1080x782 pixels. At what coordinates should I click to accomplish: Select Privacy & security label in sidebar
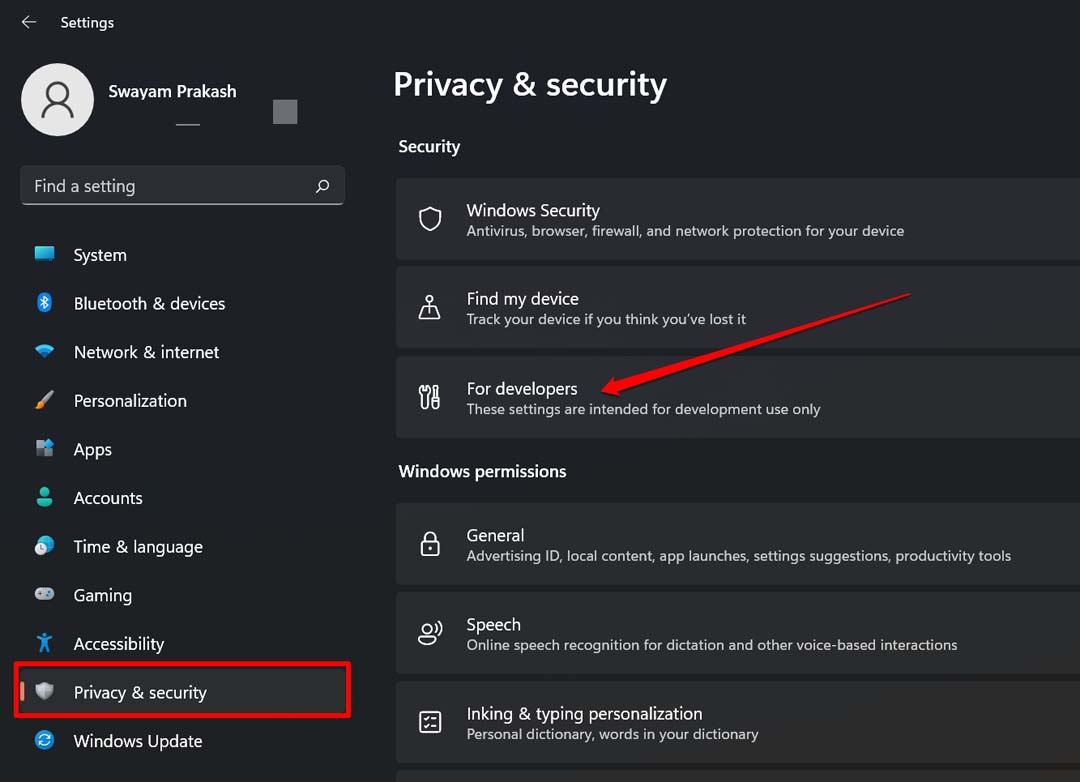pos(140,692)
